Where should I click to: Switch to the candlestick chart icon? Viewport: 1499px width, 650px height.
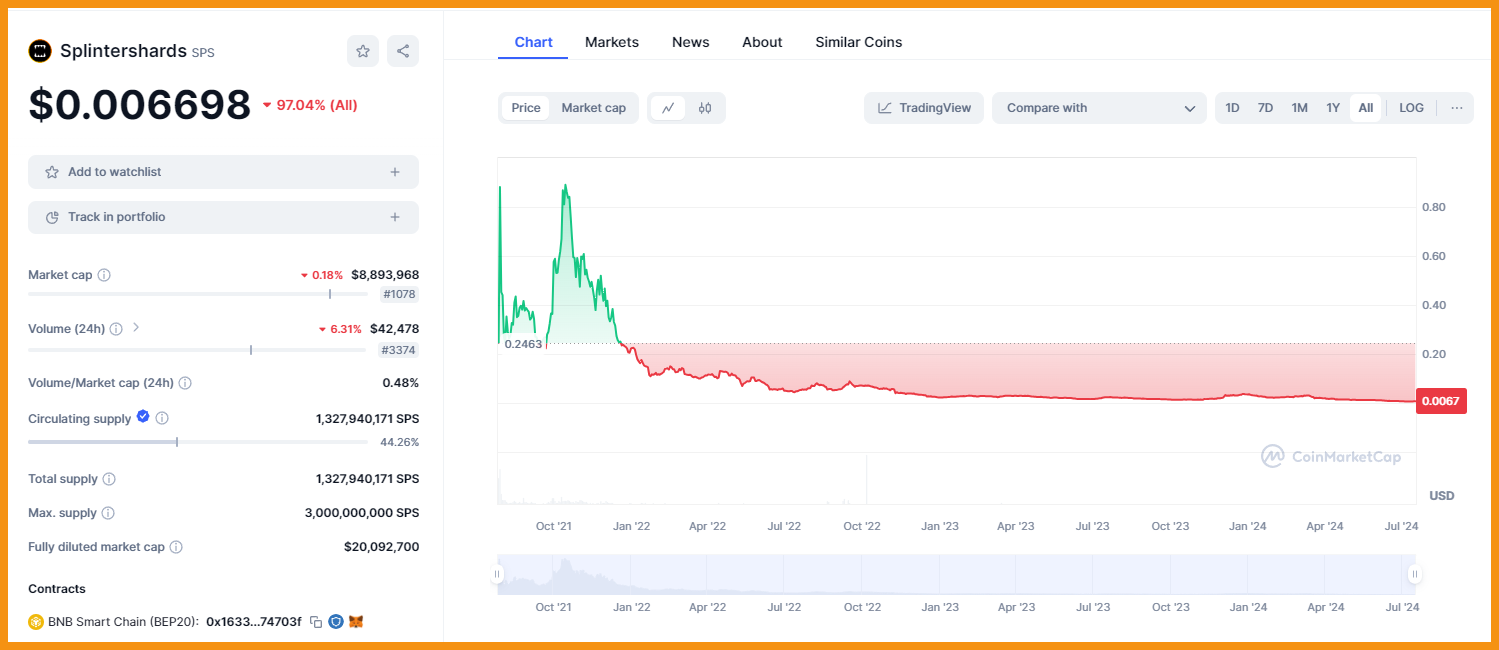[x=705, y=108]
